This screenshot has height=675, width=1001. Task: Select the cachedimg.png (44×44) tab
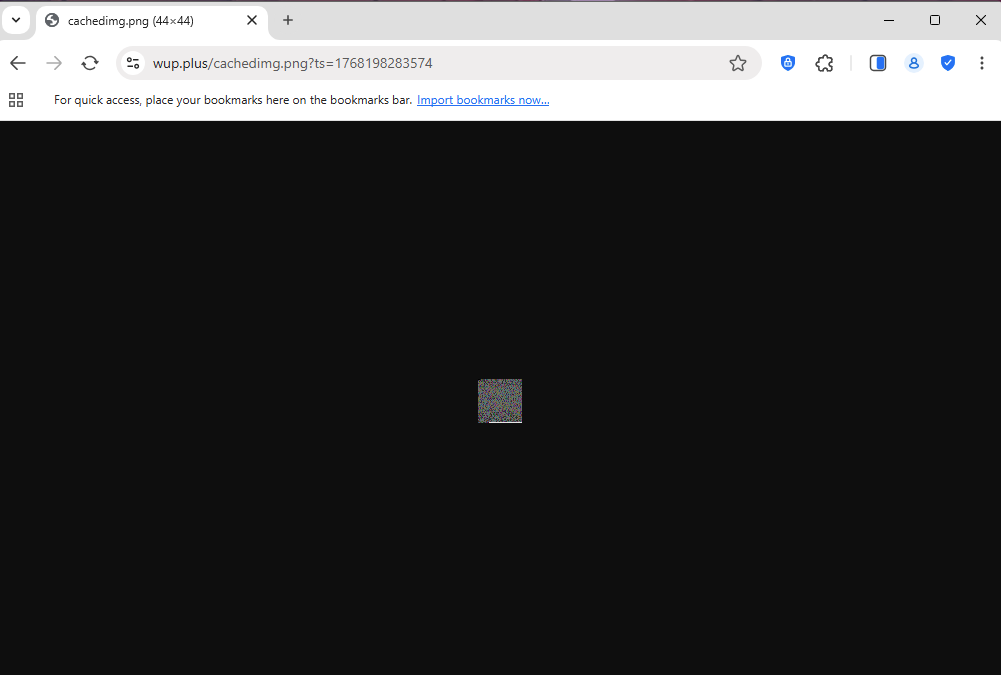point(140,21)
